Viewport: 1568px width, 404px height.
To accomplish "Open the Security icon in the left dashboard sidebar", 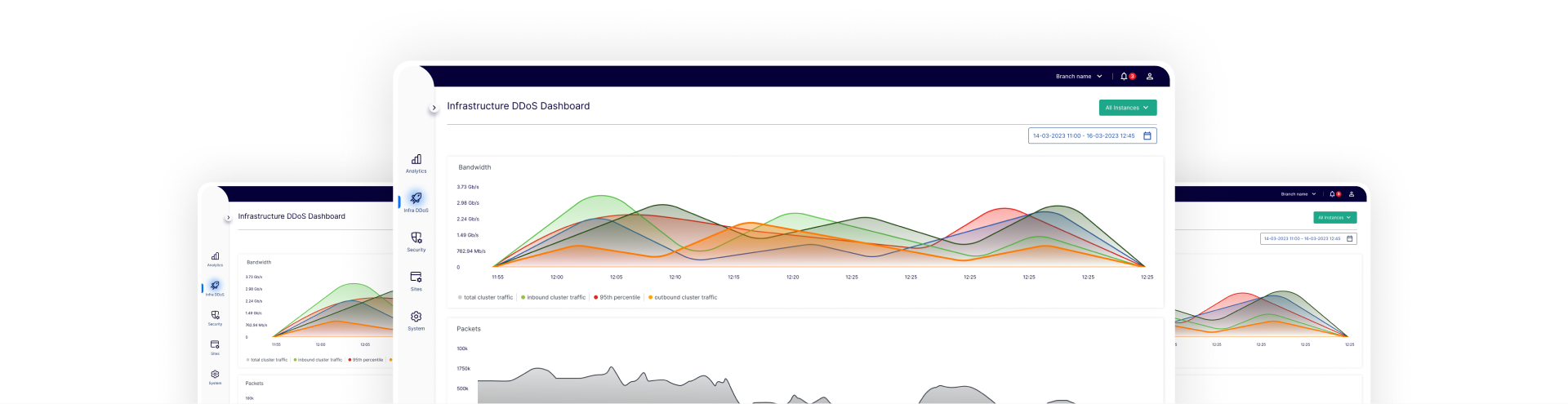I will point(215,317).
